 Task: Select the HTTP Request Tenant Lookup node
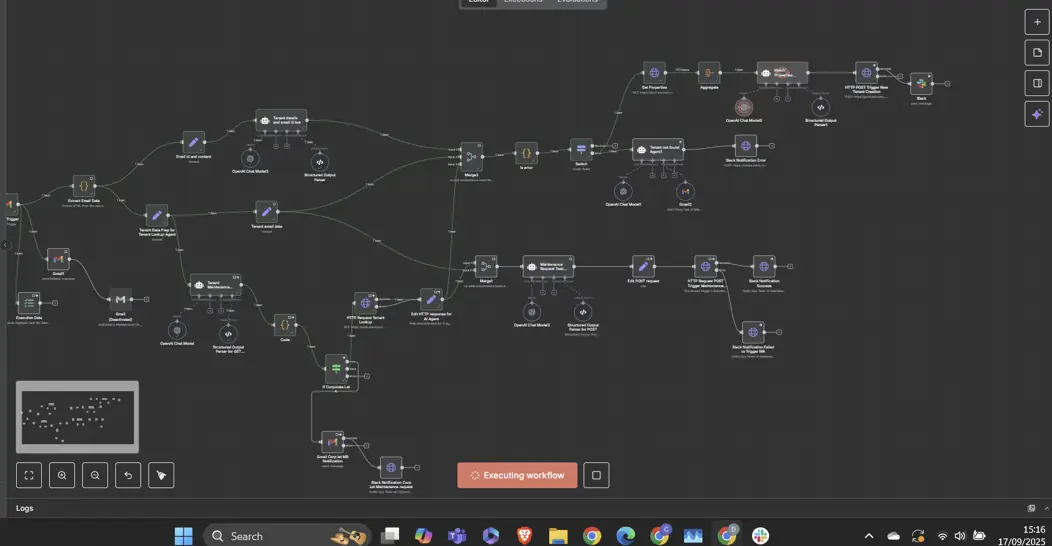click(x=365, y=303)
